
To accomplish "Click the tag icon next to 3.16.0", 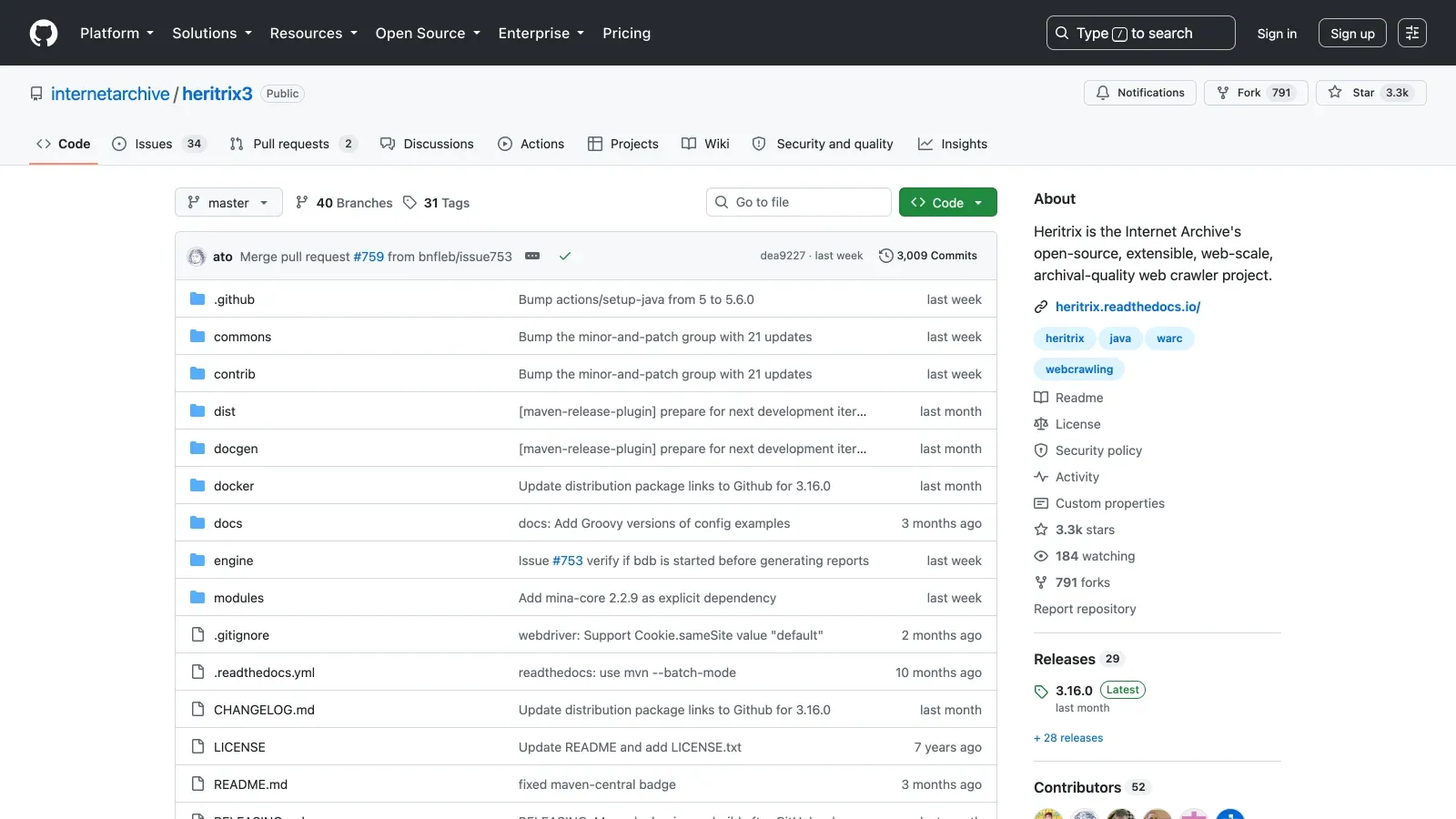I will point(1041,692).
